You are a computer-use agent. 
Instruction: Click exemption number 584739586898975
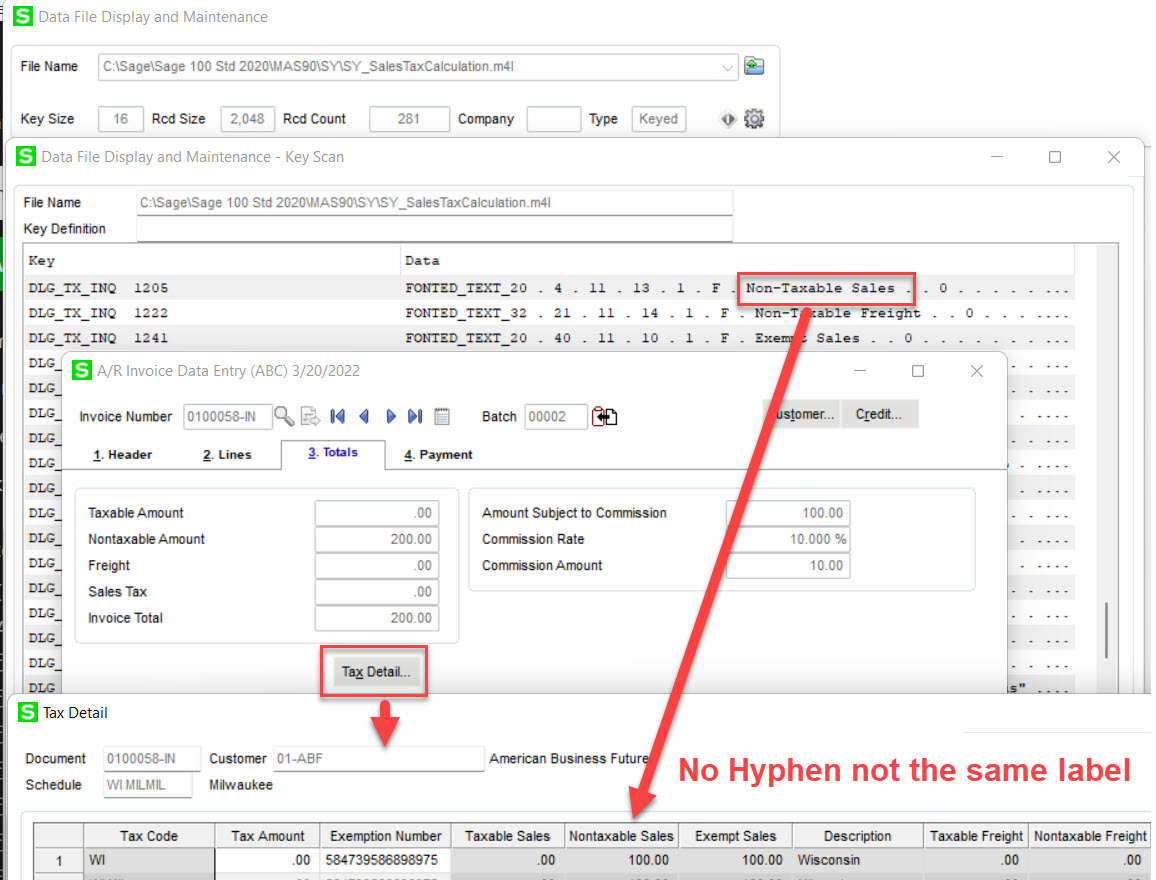[386, 860]
